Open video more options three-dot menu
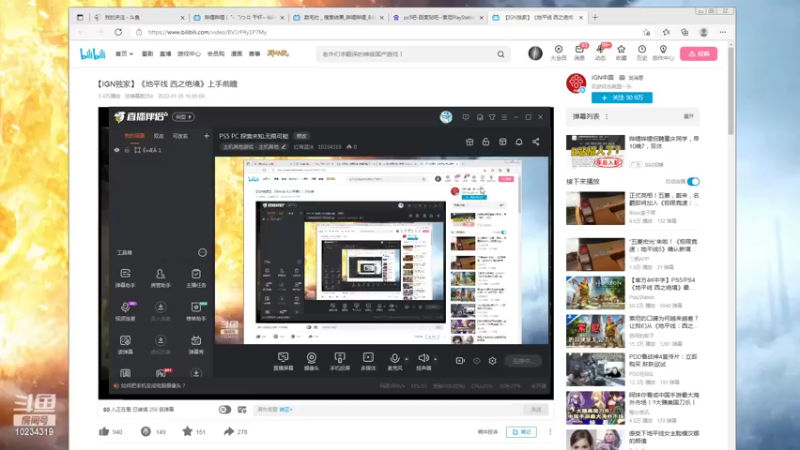 pos(550,432)
